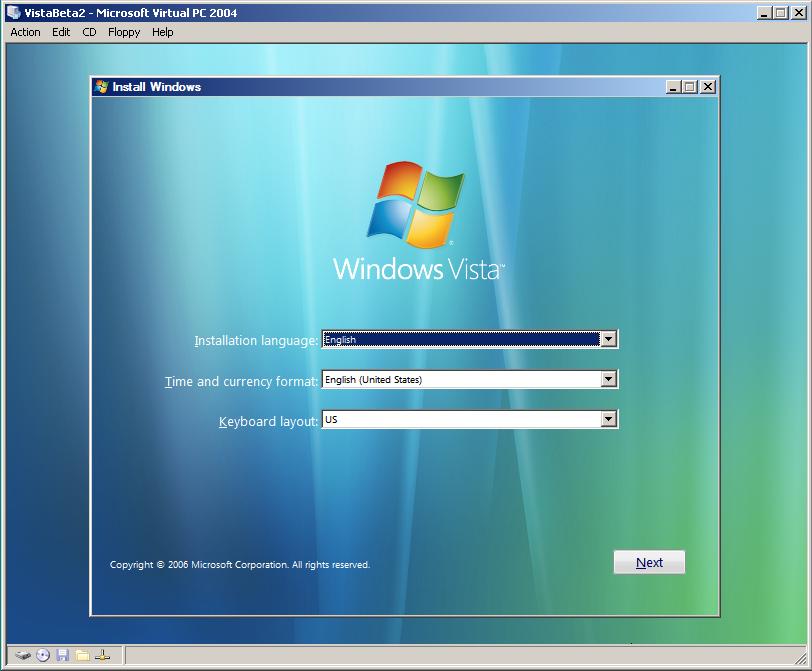Expand the Time and currency format dropdown arrow
The image size is (812, 671).
608,379
